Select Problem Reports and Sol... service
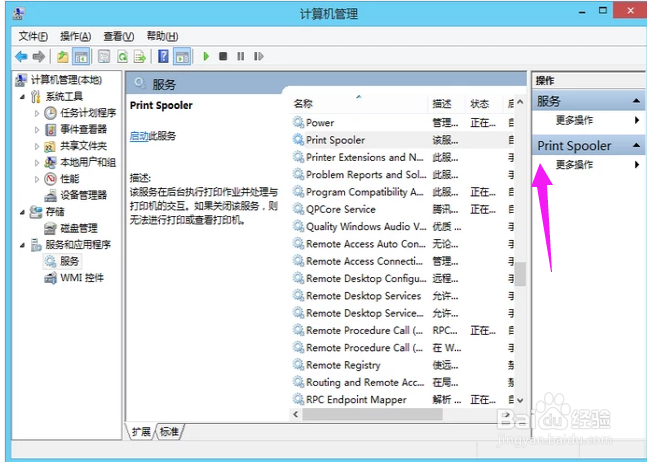The width and height of the screenshot is (647, 462). pos(402,174)
